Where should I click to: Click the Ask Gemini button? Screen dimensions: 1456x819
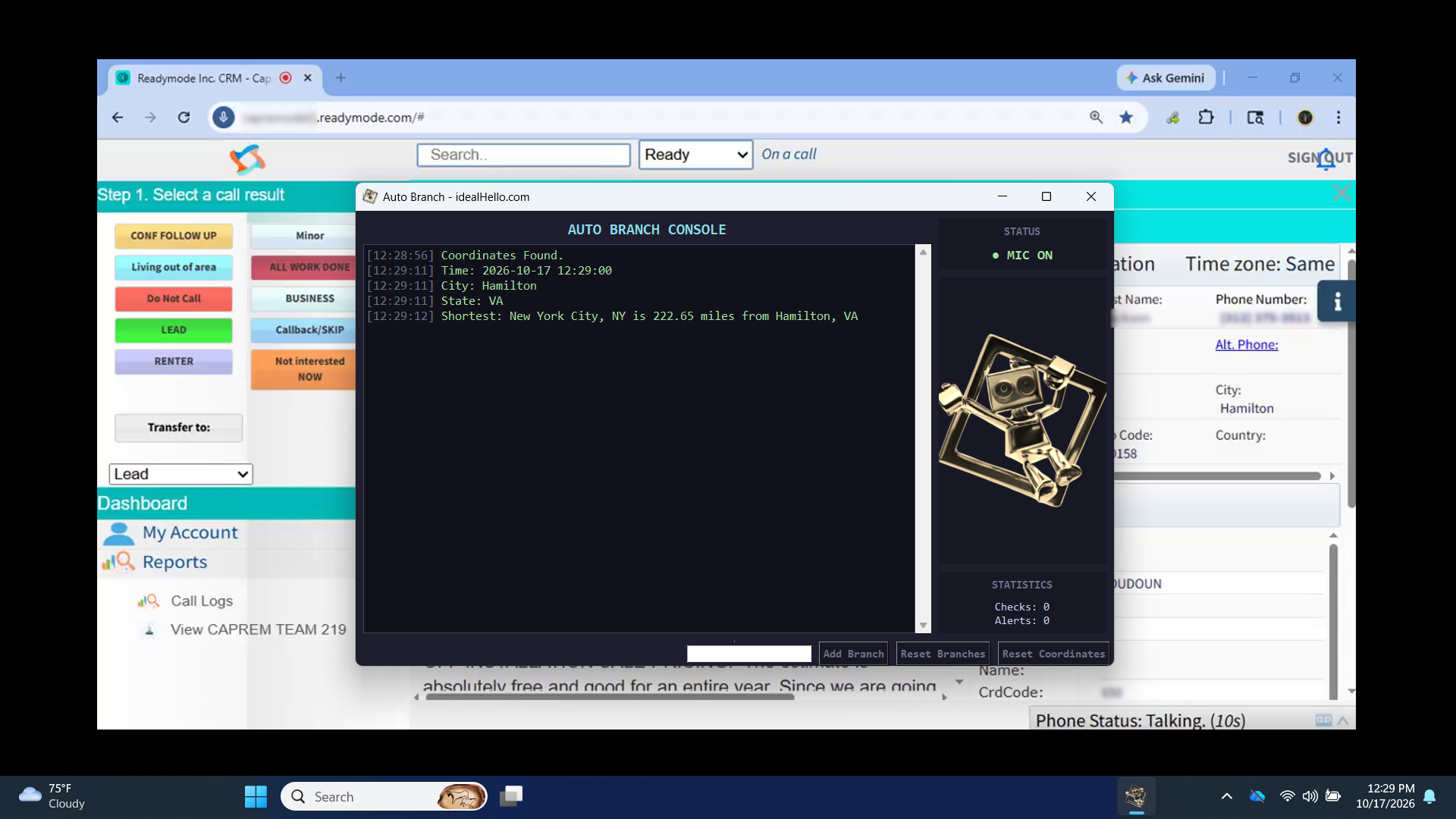[1166, 78]
